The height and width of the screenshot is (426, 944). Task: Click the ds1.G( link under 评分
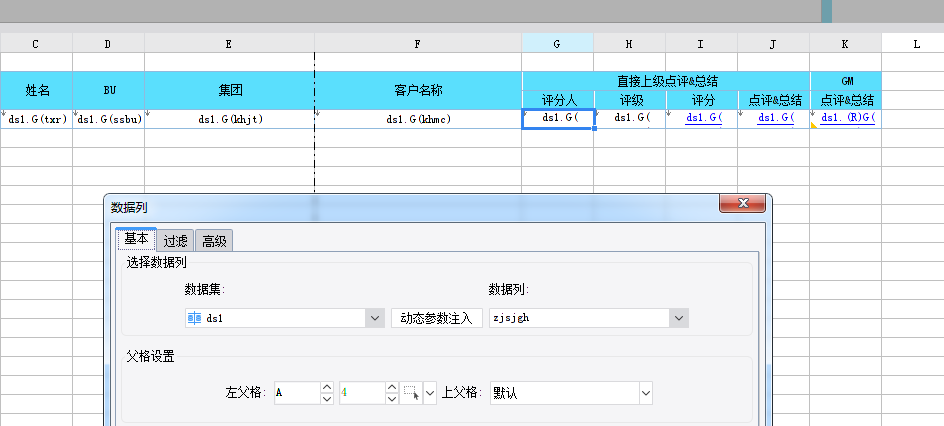[x=703, y=118]
